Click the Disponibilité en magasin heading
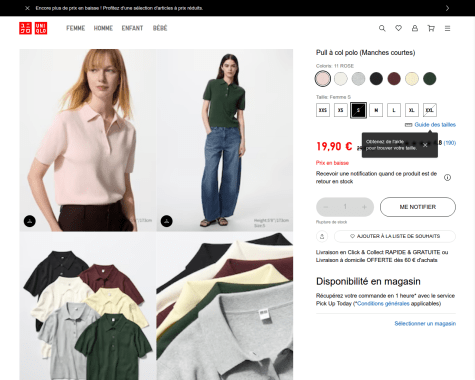 tap(368, 282)
